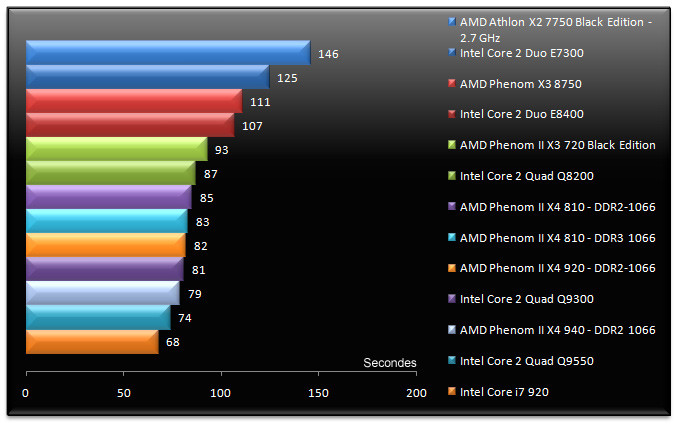
Task: Select the red bar valued 111
Action: [x=134, y=101]
